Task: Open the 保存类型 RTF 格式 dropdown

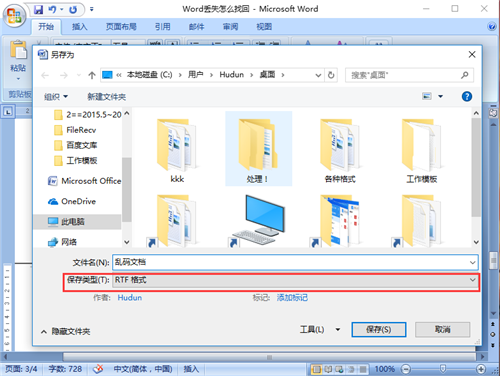Action: (295, 280)
